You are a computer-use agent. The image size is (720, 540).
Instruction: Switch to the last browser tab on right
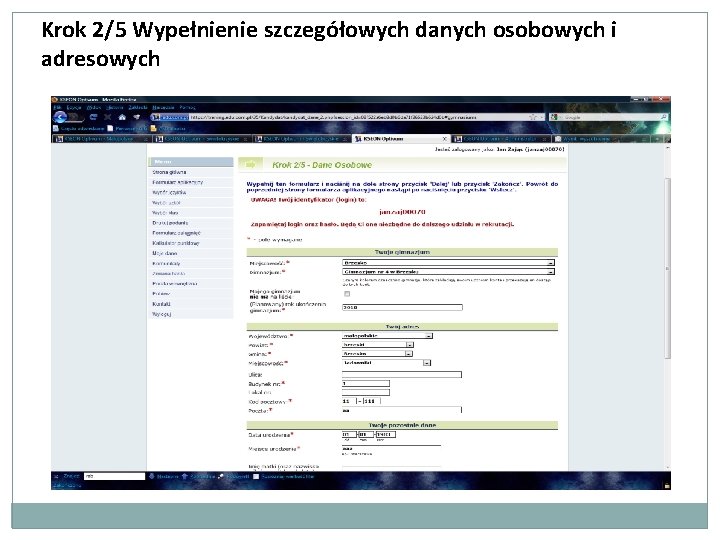pos(602,139)
